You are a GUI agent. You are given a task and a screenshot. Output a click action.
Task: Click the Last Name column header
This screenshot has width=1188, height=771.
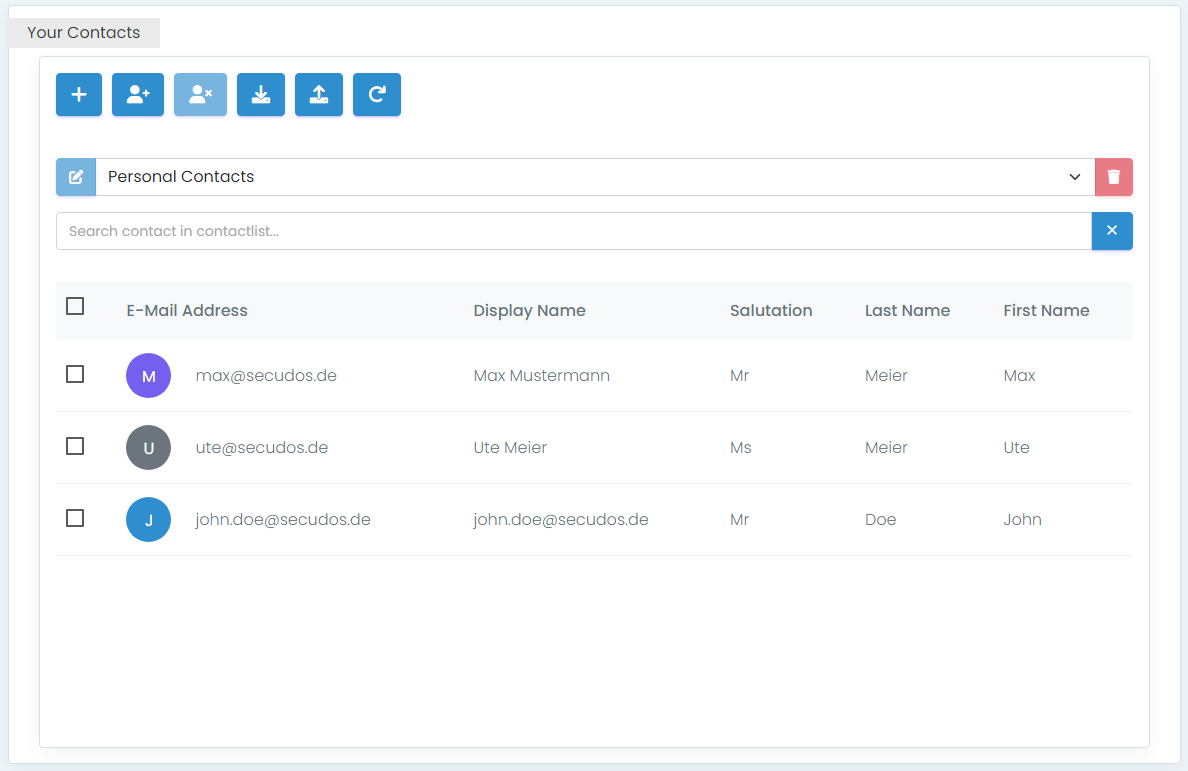click(x=907, y=310)
